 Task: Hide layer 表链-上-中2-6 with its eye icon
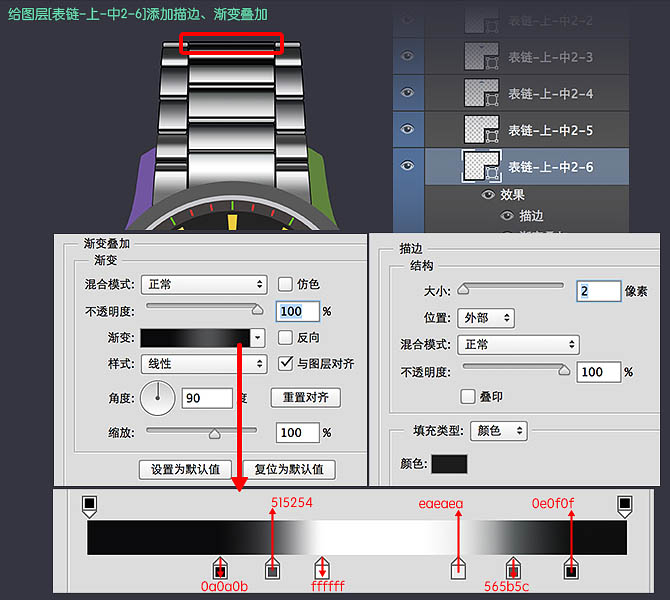tap(407, 166)
